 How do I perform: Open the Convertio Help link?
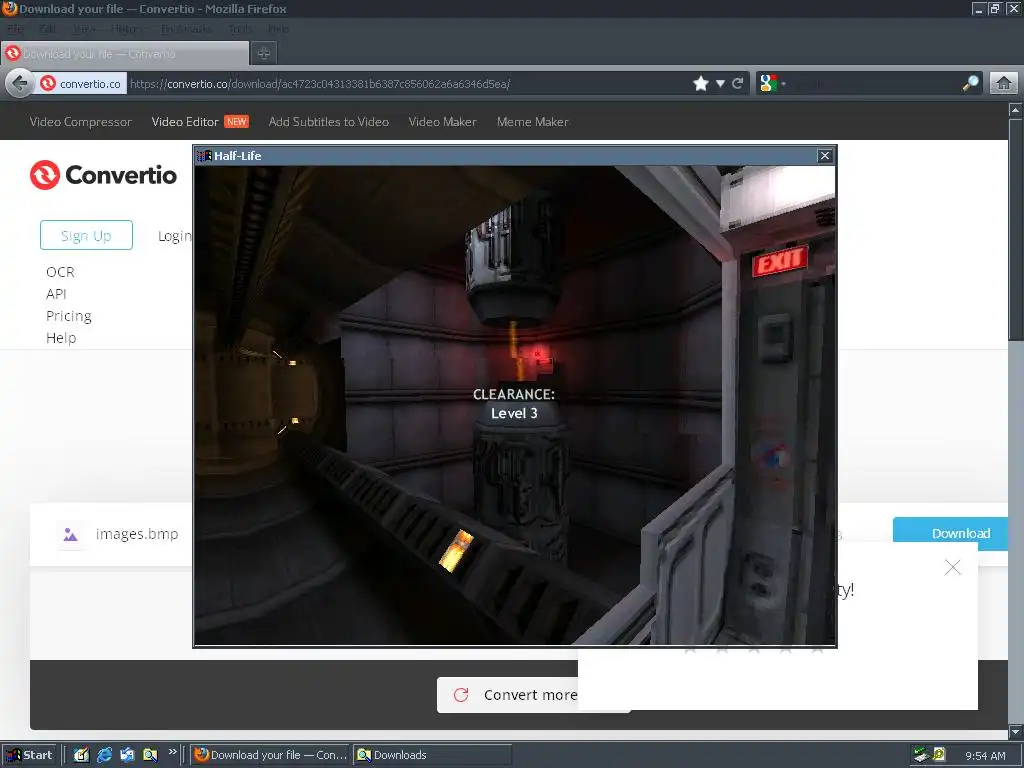point(61,338)
